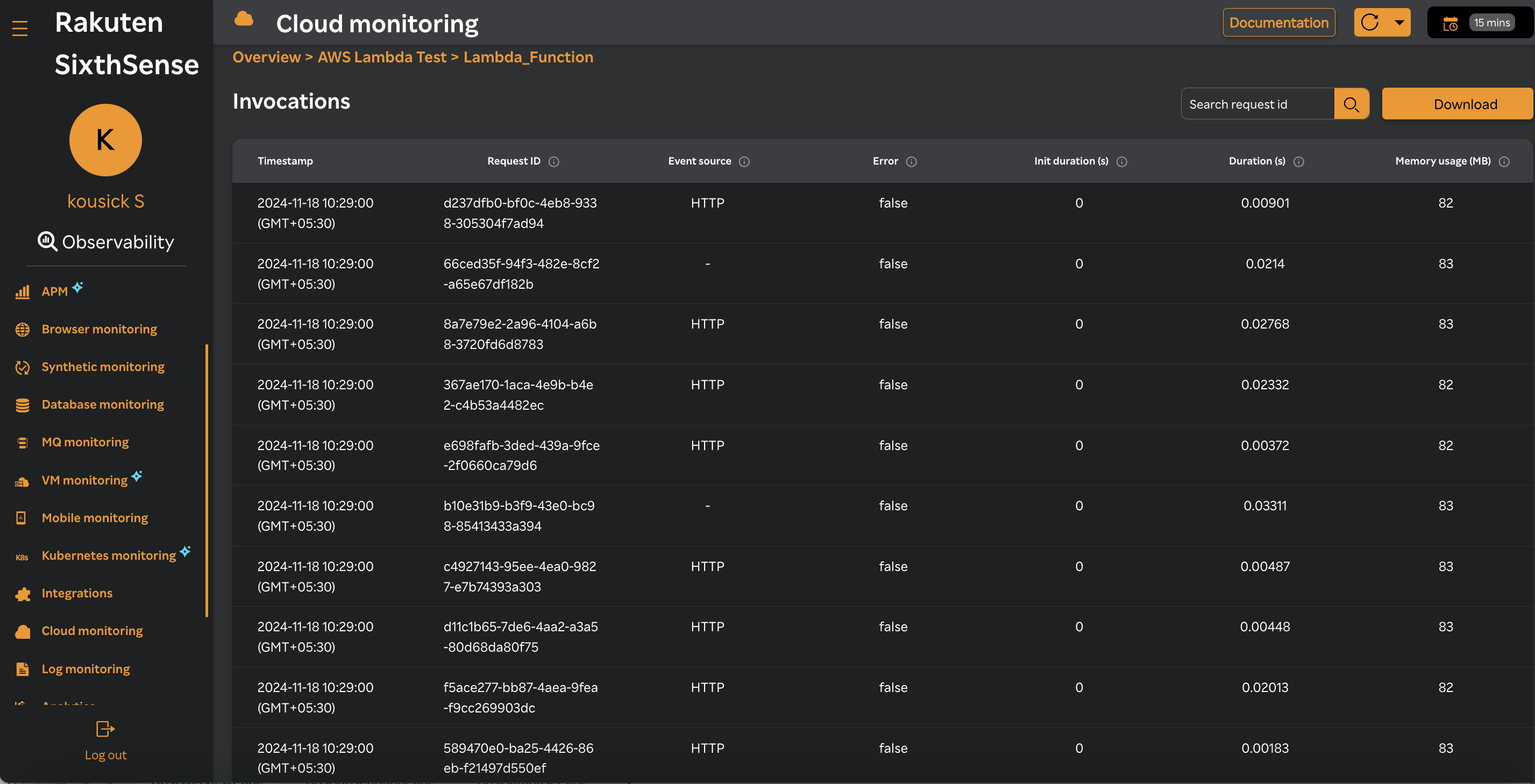Click the Mobile monitoring phone icon

(21, 518)
